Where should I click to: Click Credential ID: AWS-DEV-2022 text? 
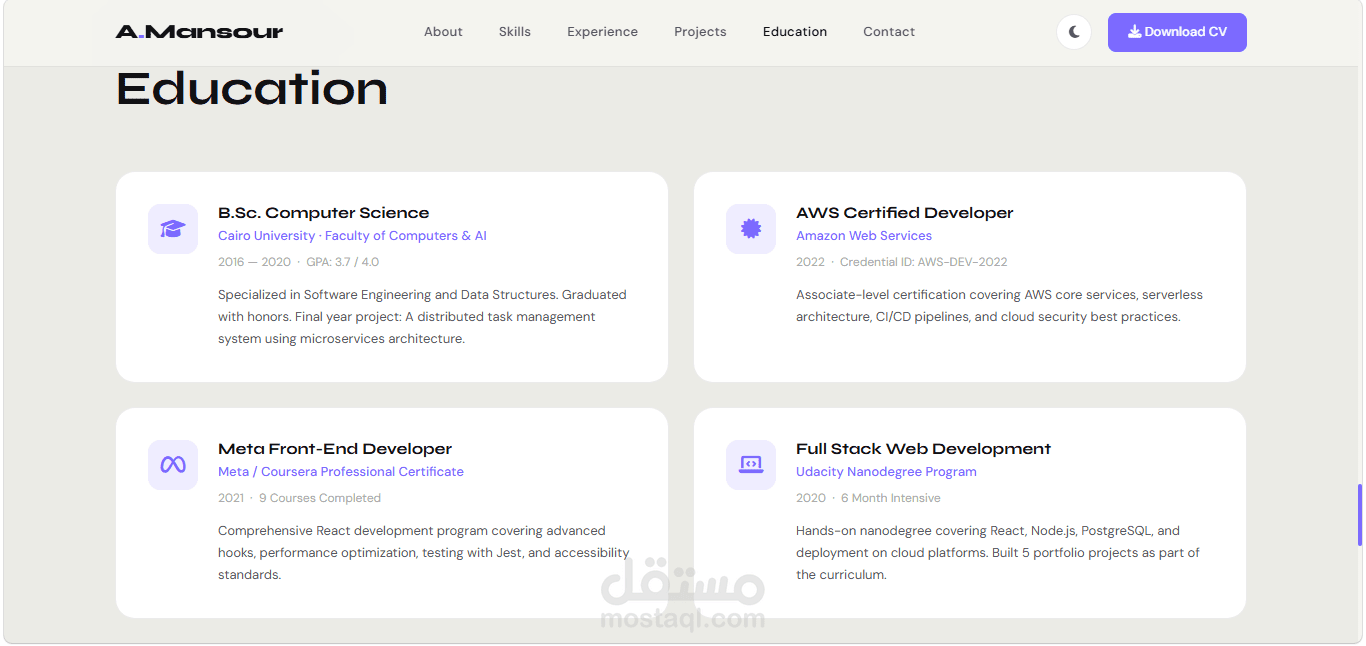[x=924, y=262]
